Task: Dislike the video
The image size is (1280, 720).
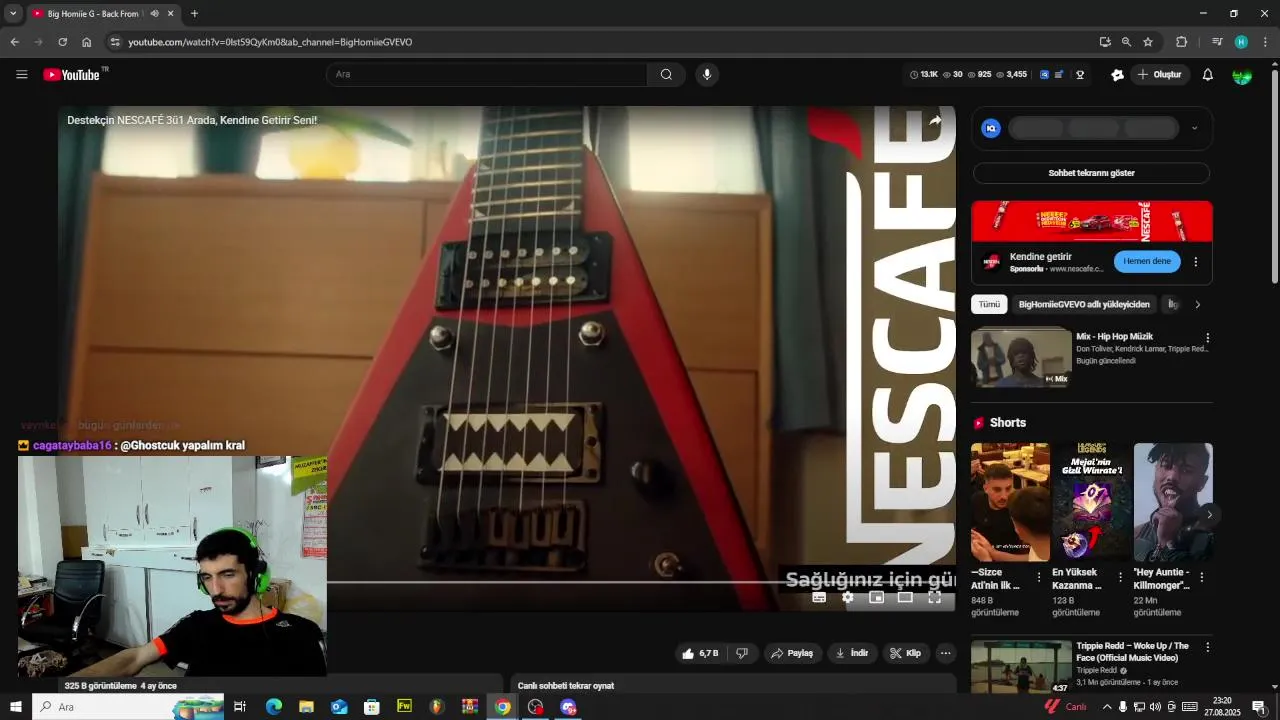Action: [742, 653]
